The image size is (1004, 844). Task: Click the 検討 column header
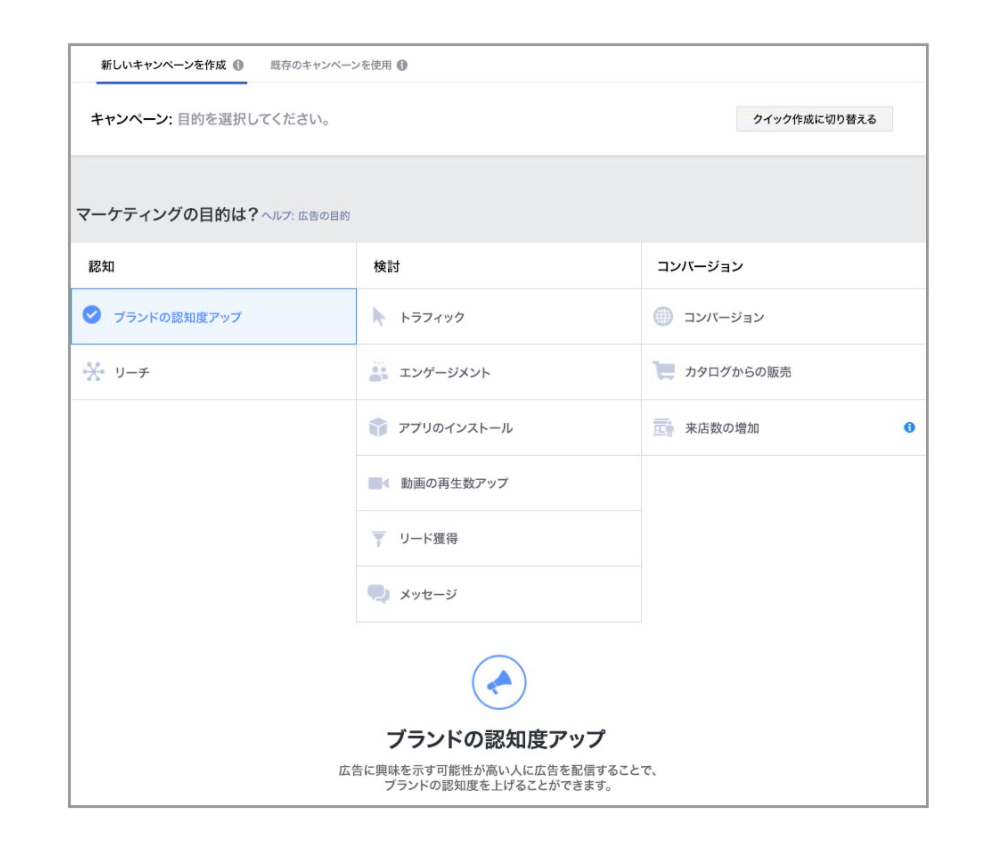(x=386, y=266)
